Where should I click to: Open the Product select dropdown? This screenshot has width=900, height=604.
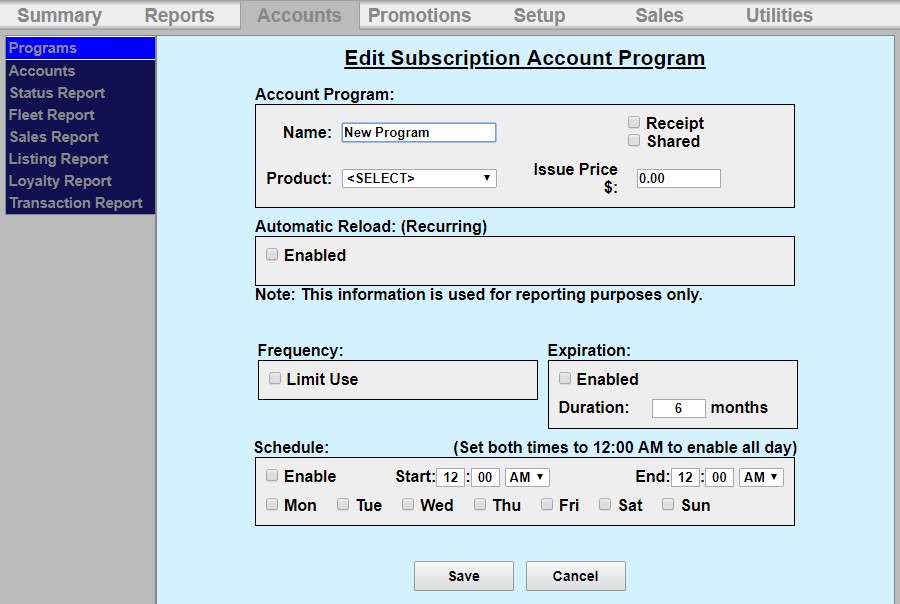tap(419, 178)
